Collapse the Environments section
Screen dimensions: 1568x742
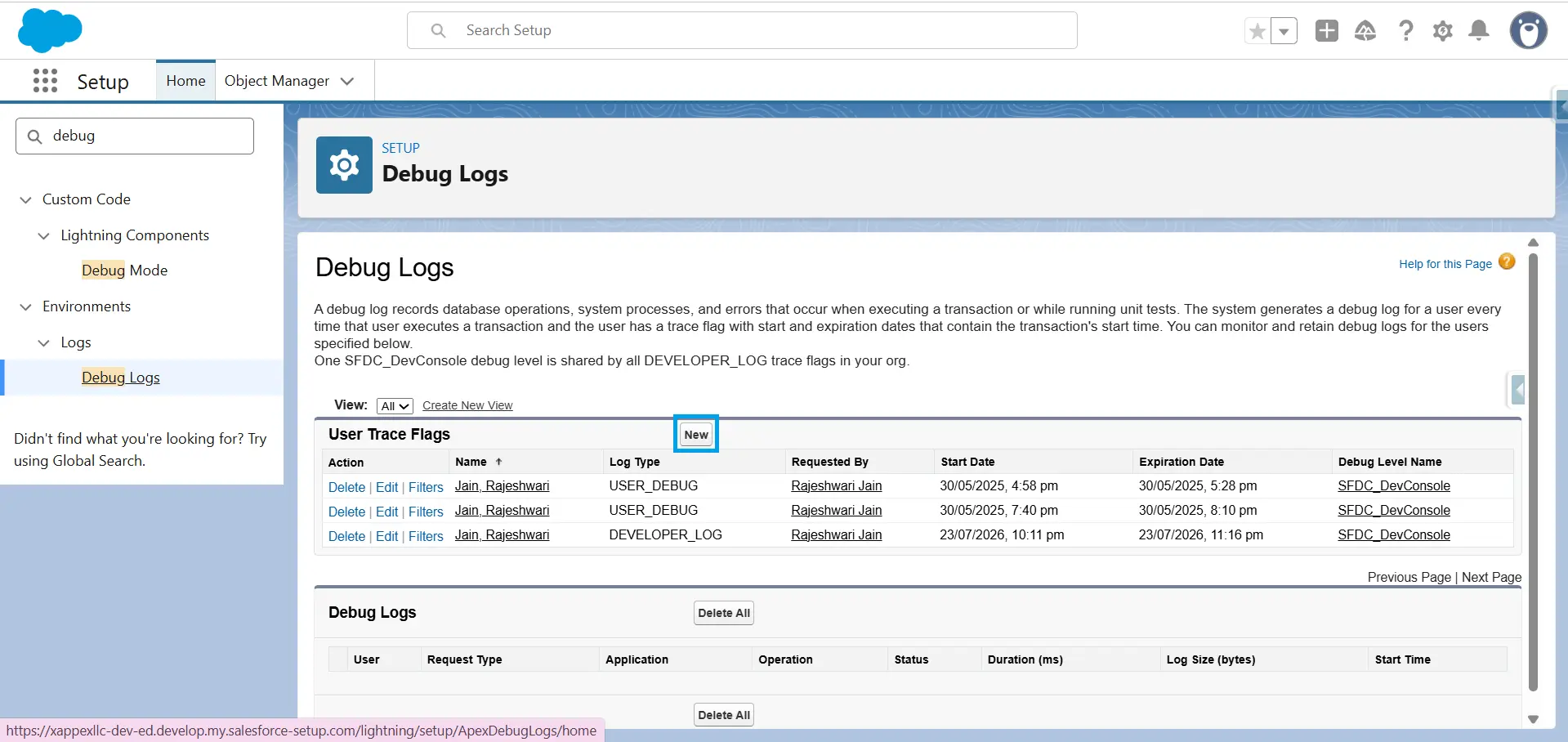(x=26, y=306)
